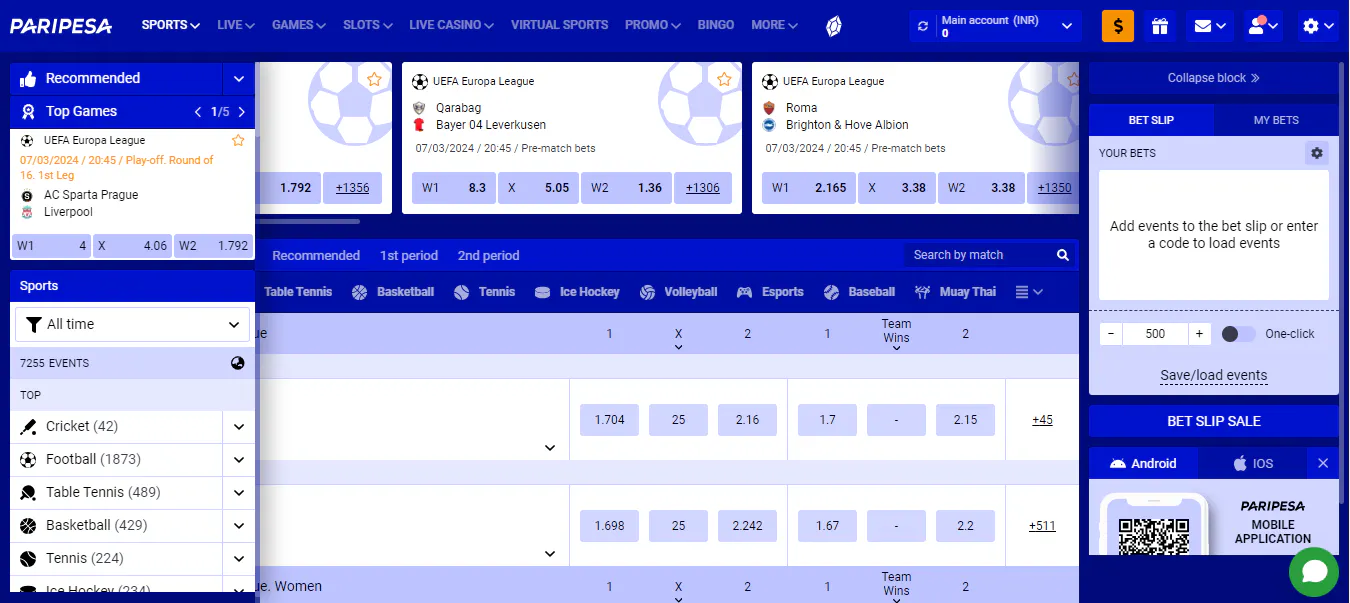
Task: Increase the stake with plus button
Action: click(x=1199, y=334)
